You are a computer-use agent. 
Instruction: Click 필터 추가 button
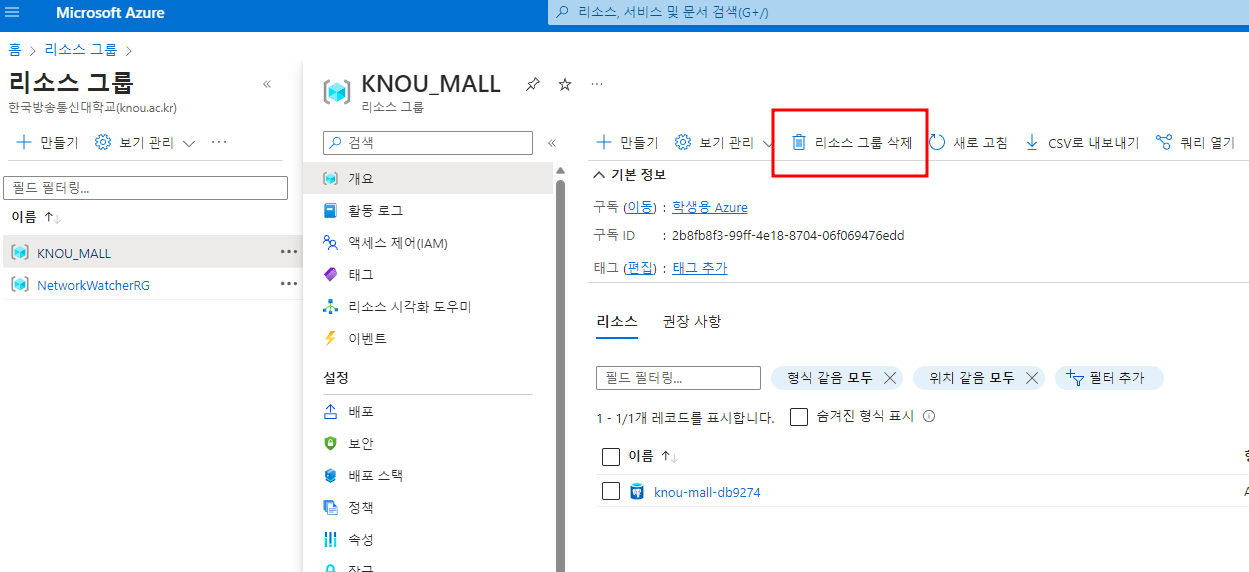(1109, 378)
